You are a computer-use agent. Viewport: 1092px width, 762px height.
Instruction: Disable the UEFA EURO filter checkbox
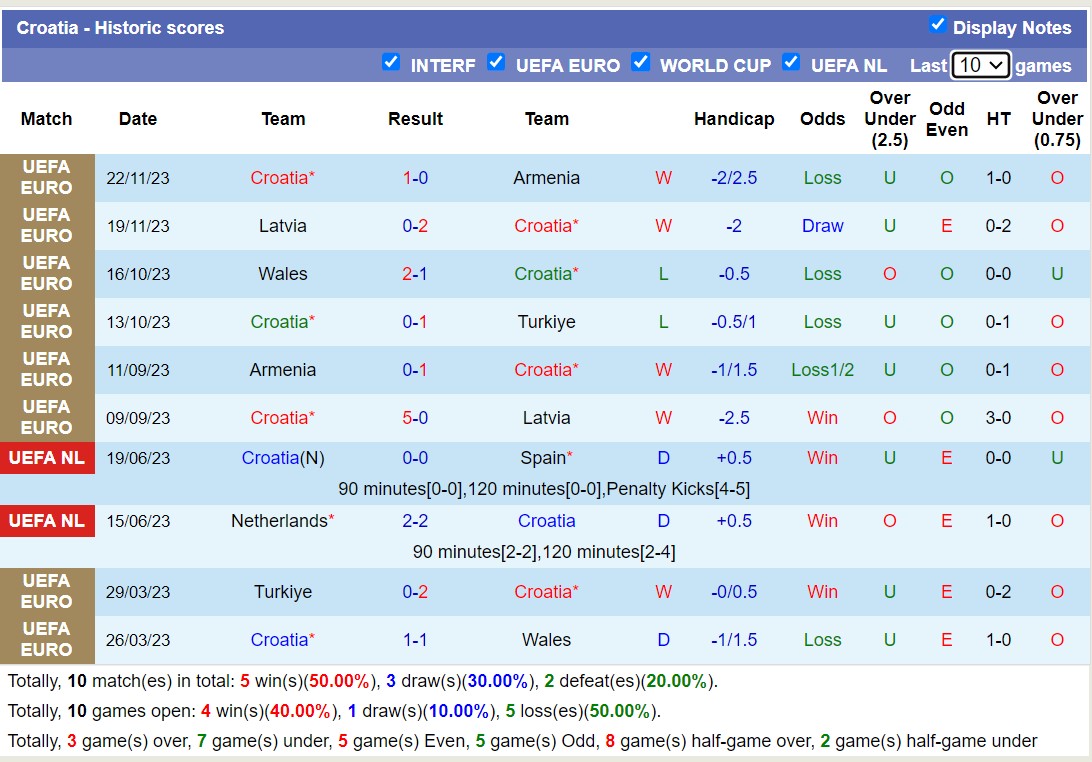(496, 63)
